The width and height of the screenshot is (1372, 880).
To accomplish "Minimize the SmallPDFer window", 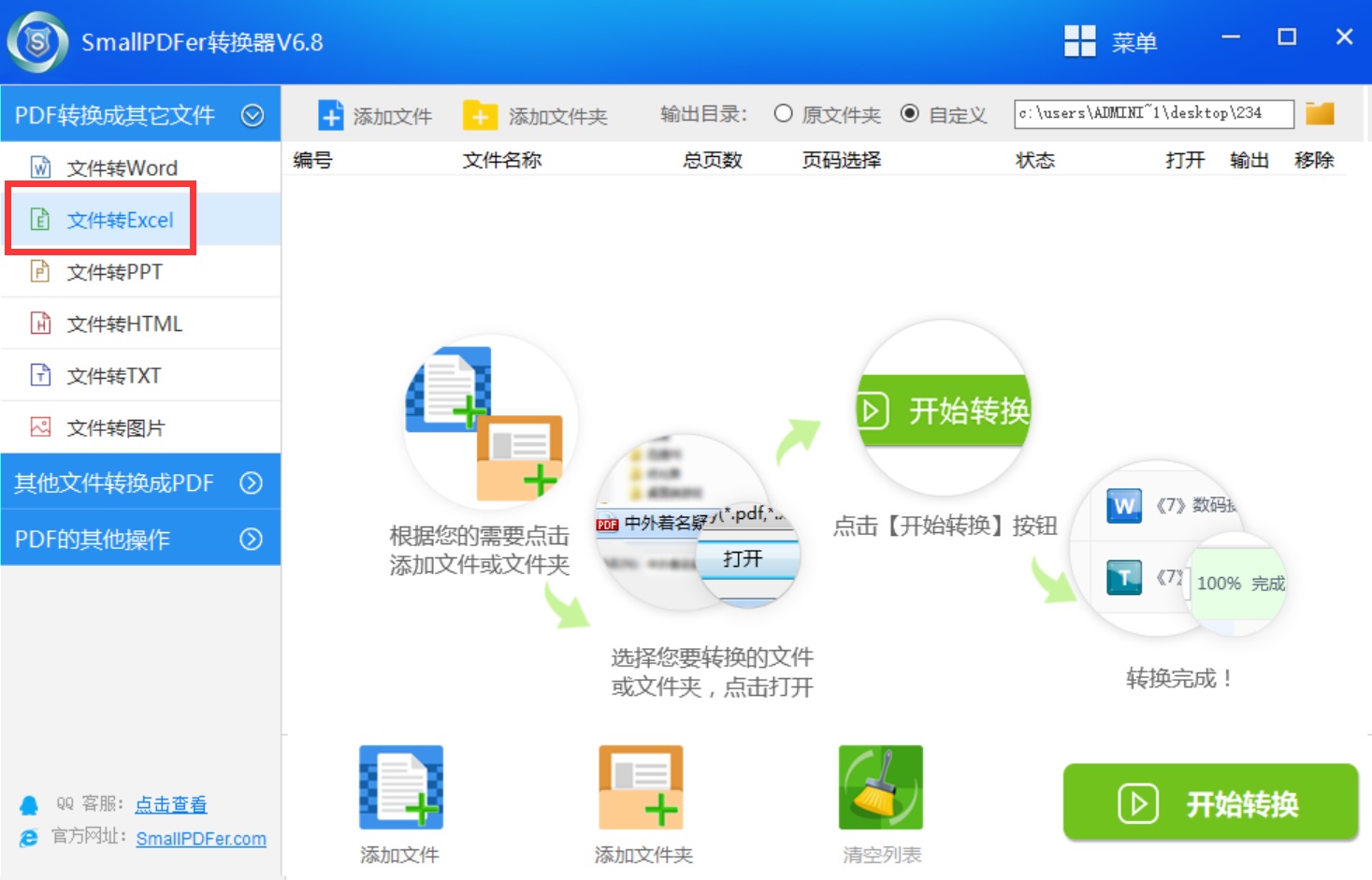I will (x=1231, y=37).
